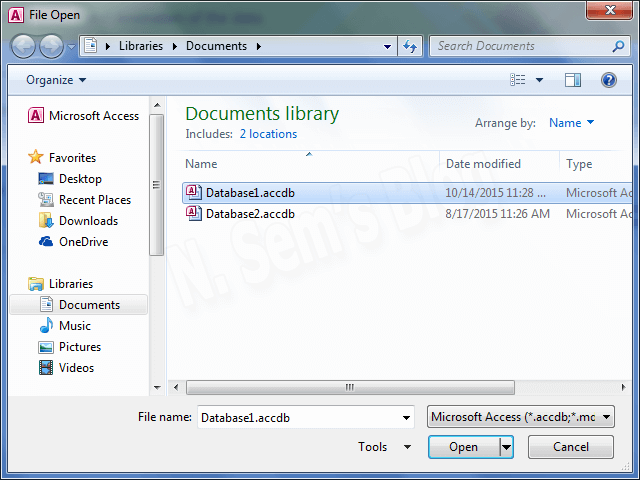Click the navigation pane vertical scrollbar thumb
Image resolution: width=640 pixels, height=480 pixels.
[156, 185]
